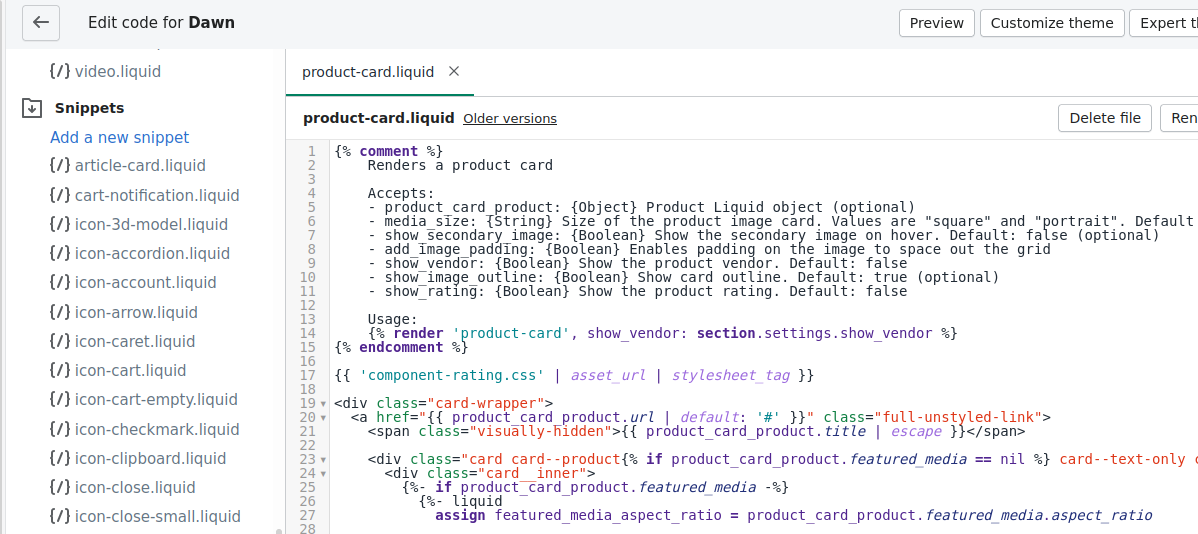This screenshot has width=1198, height=534.
Task: Click the Snippets folder download icon
Action: (x=32, y=108)
